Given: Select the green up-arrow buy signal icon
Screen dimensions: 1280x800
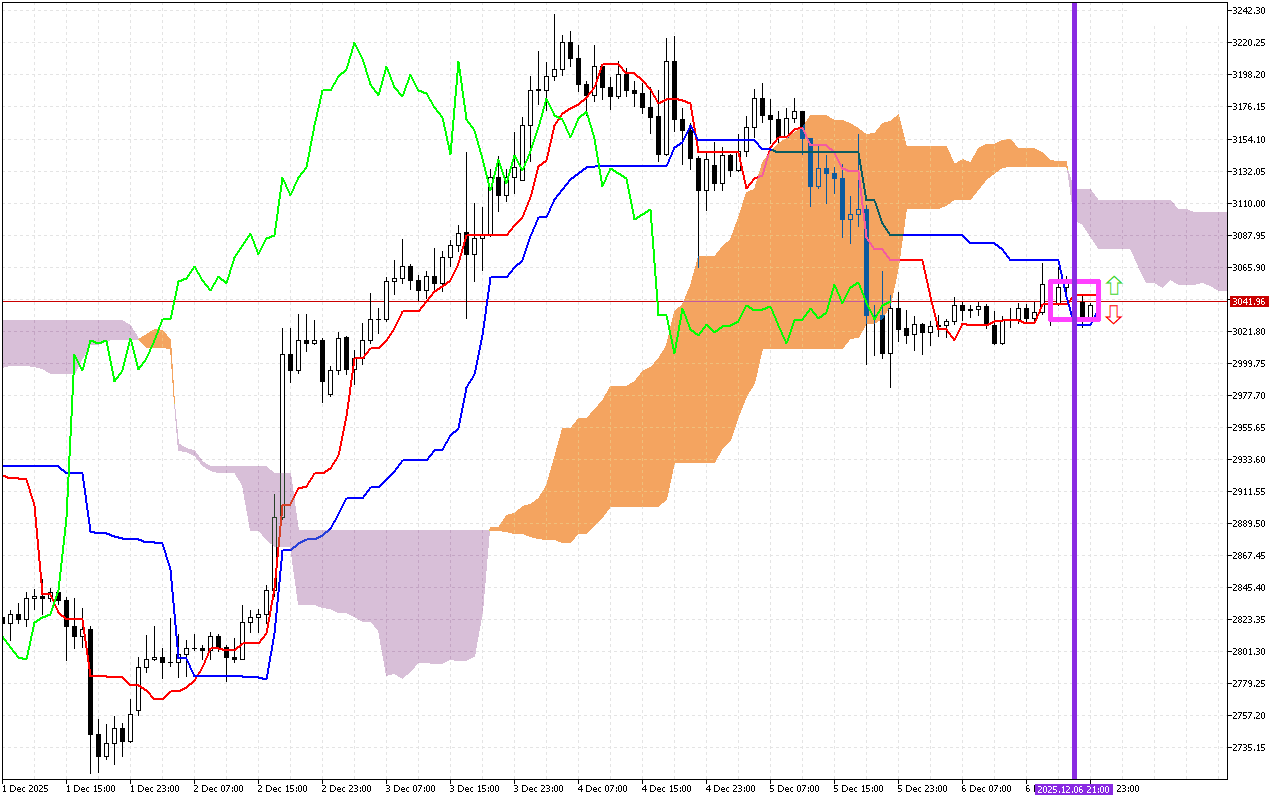Looking at the screenshot, I should [x=1116, y=283].
